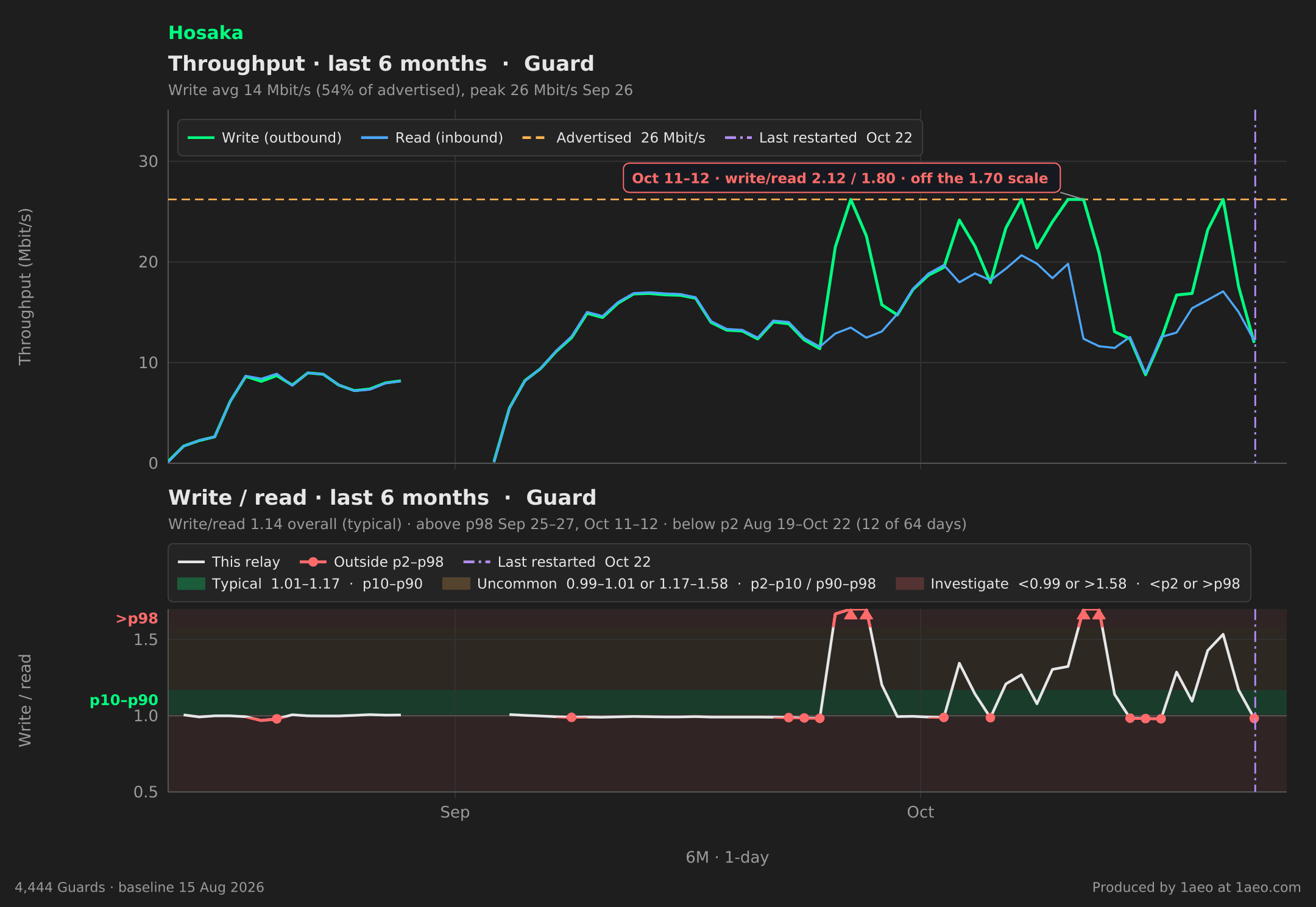
Task: Click the Typical 1.01–1.17 green swatch
Action: click(191, 584)
